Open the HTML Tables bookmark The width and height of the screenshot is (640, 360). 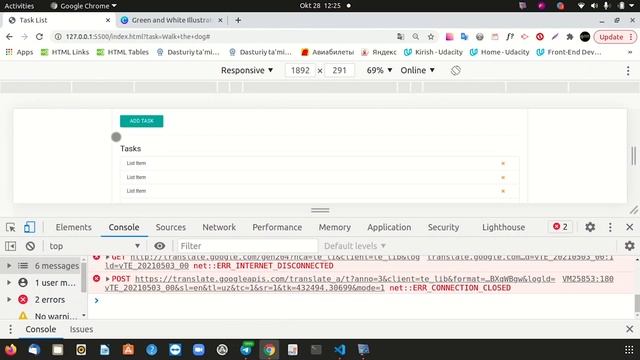pos(122,52)
